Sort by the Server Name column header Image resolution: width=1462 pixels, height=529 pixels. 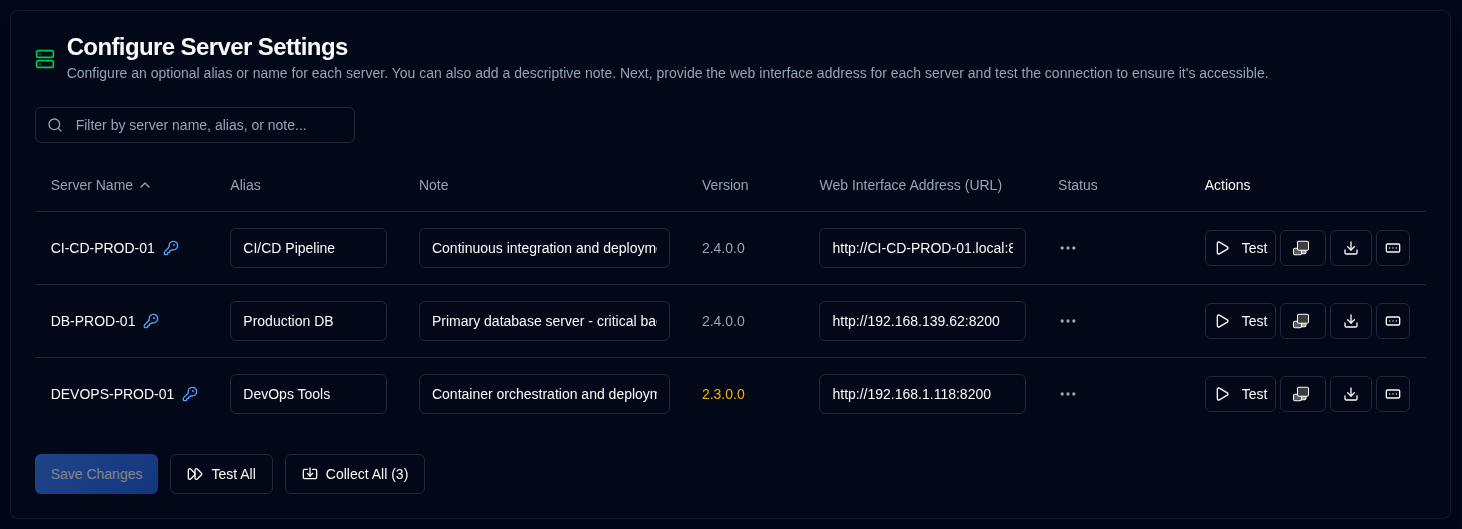click(x=100, y=185)
